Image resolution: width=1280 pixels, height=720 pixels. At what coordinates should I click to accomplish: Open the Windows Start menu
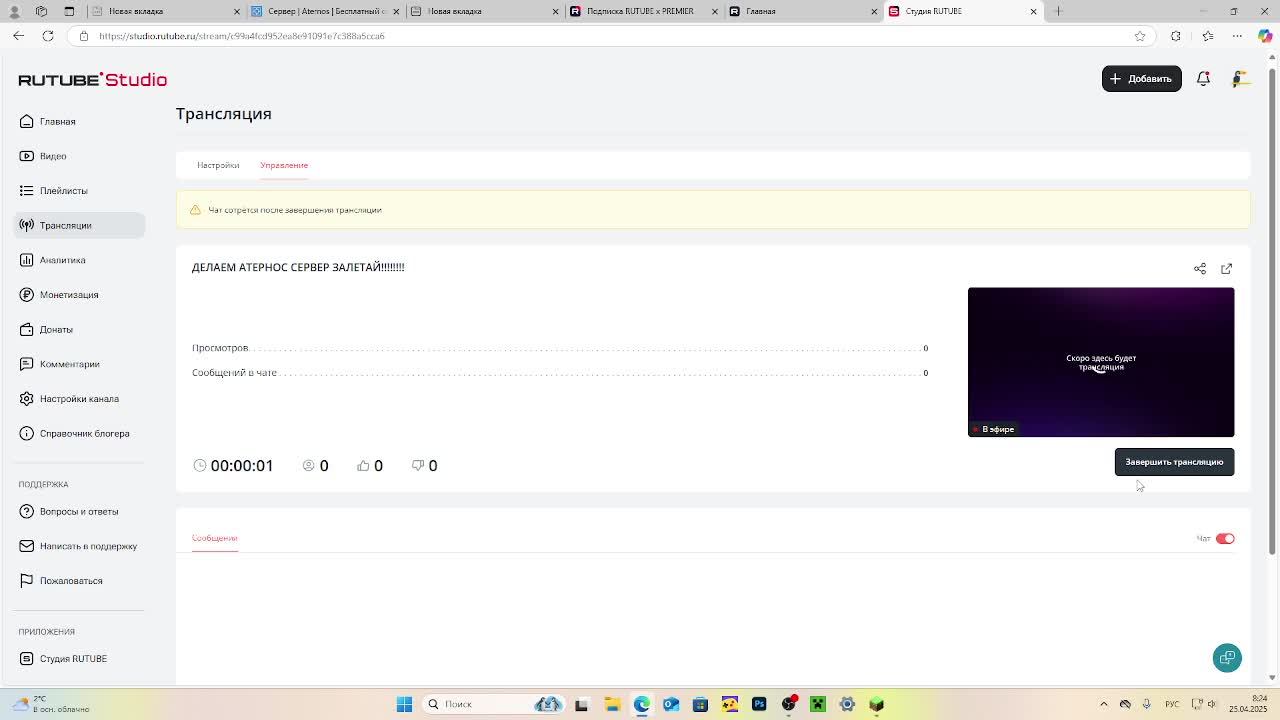pos(404,704)
